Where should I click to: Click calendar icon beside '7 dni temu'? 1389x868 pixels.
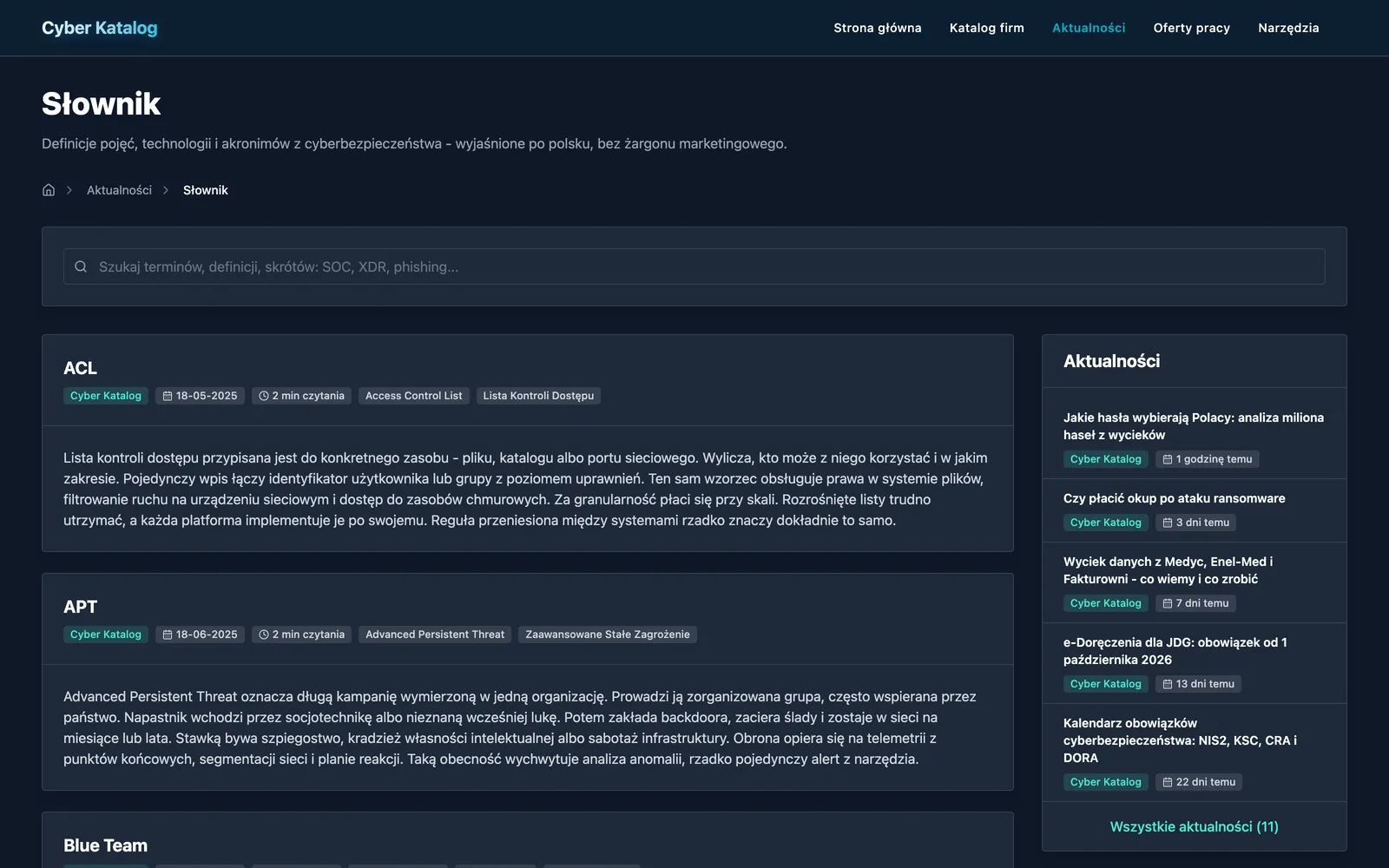click(1168, 603)
